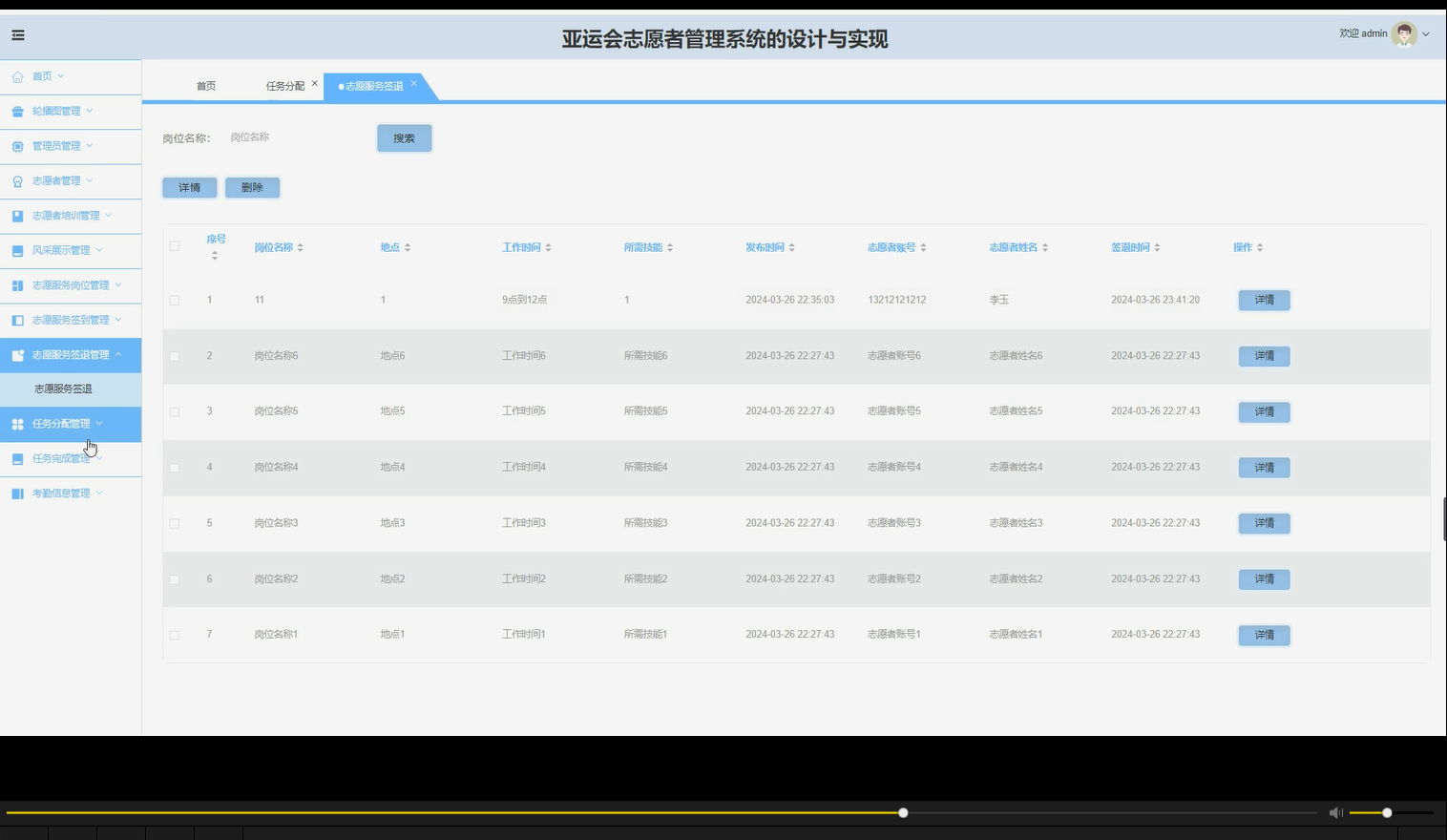Screen dimensions: 1447x840
Task: Click the 考勤信息管理 sidebar icon
Action: (17, 493)
